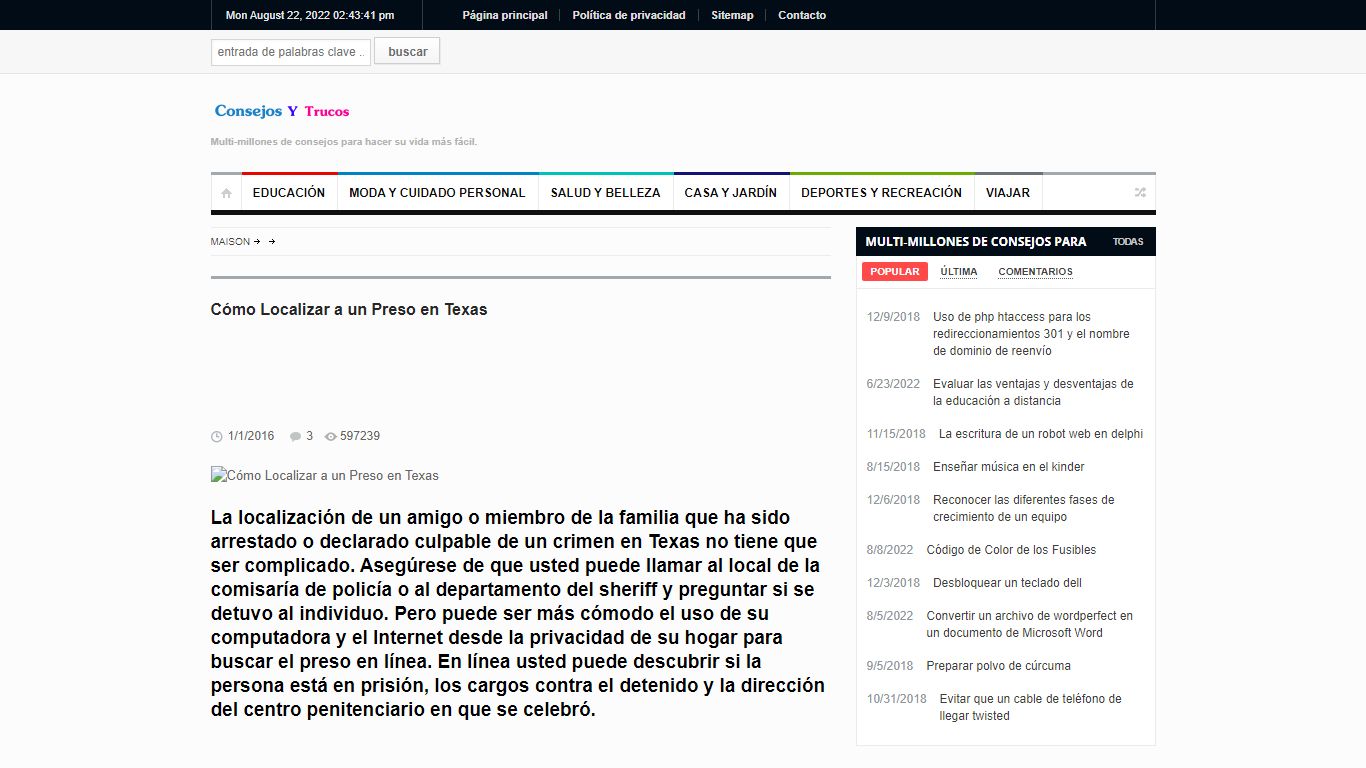Open the Educación category
The image size is (1366, 768).
tap(289, 192)
